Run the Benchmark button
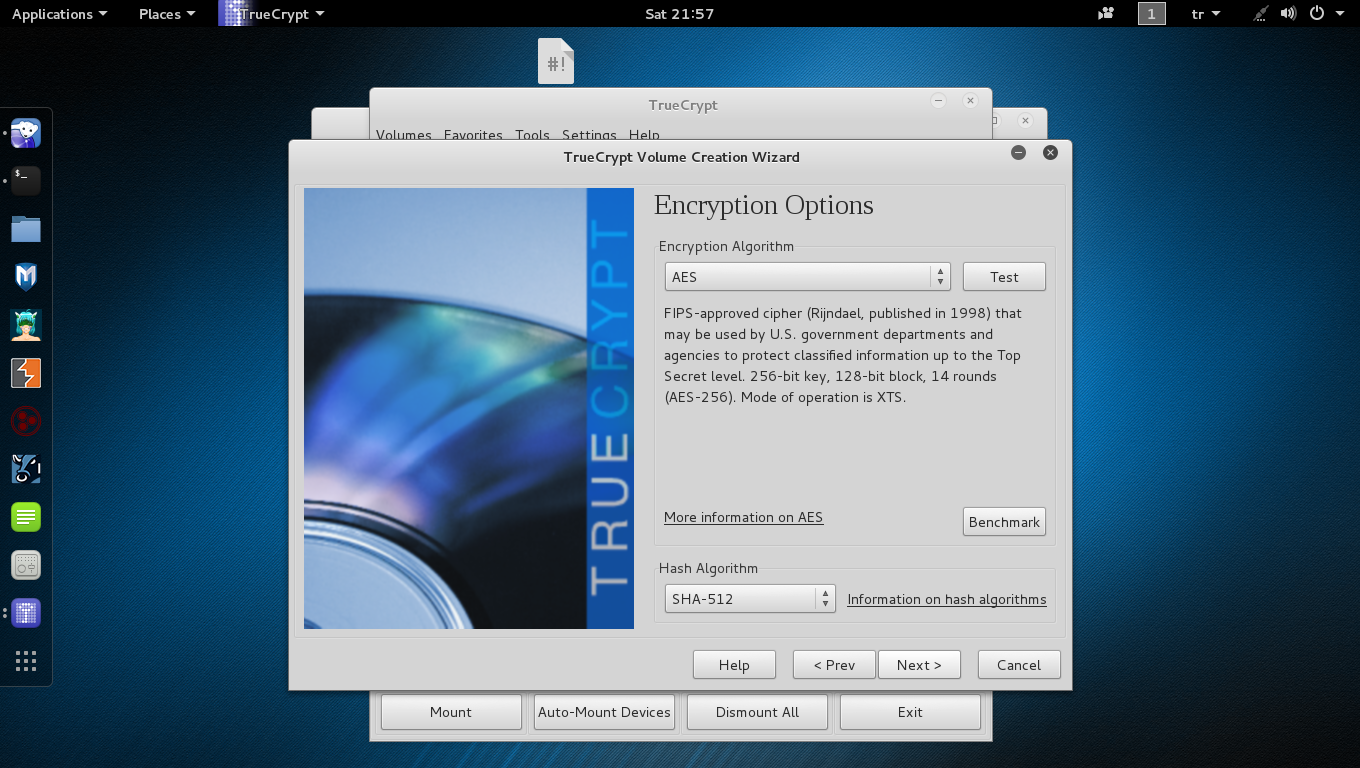Screen dimensions: 1360x768 point(1004,522)
